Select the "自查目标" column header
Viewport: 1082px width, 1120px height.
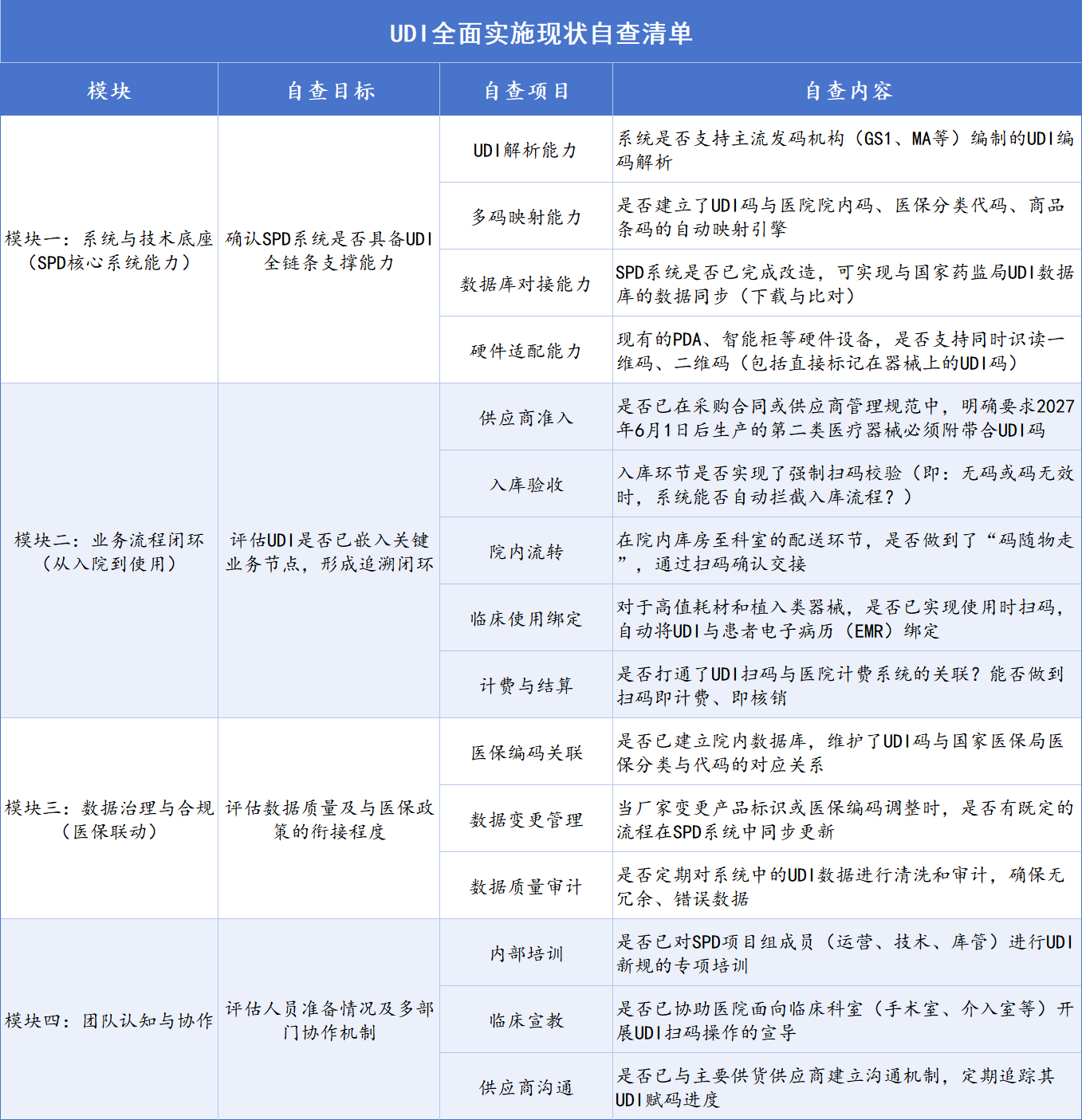tap(329, 90)
